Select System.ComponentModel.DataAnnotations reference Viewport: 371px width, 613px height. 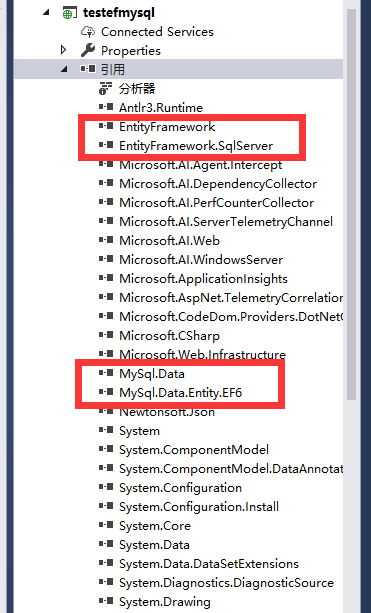[x=231, y=468]
